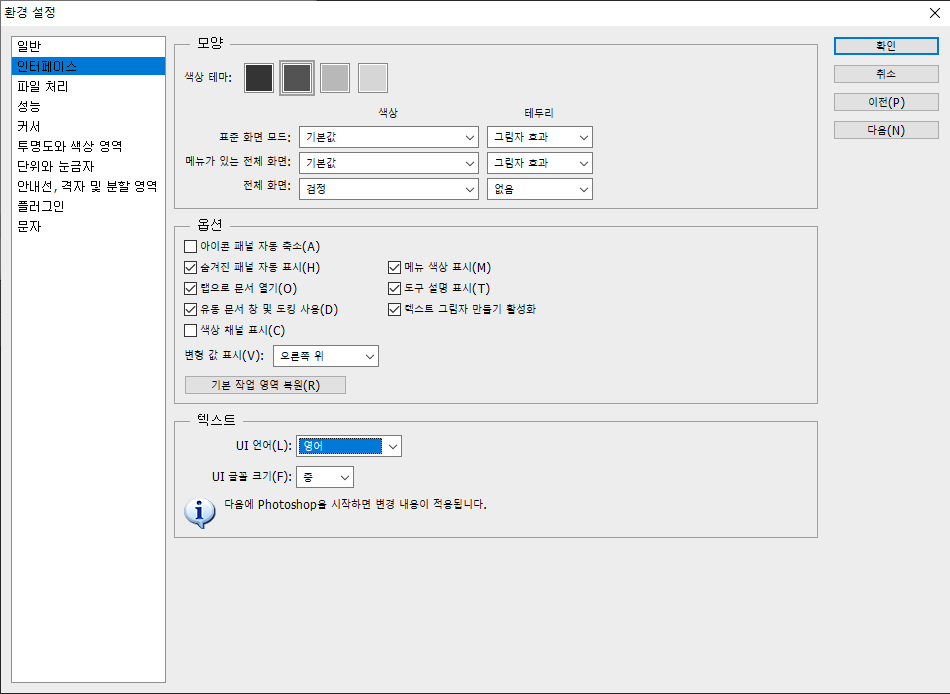Expand 변형 값 표시(V) dropdown
Viewport: 950px width, 694px height.
(x=326, y=356)
